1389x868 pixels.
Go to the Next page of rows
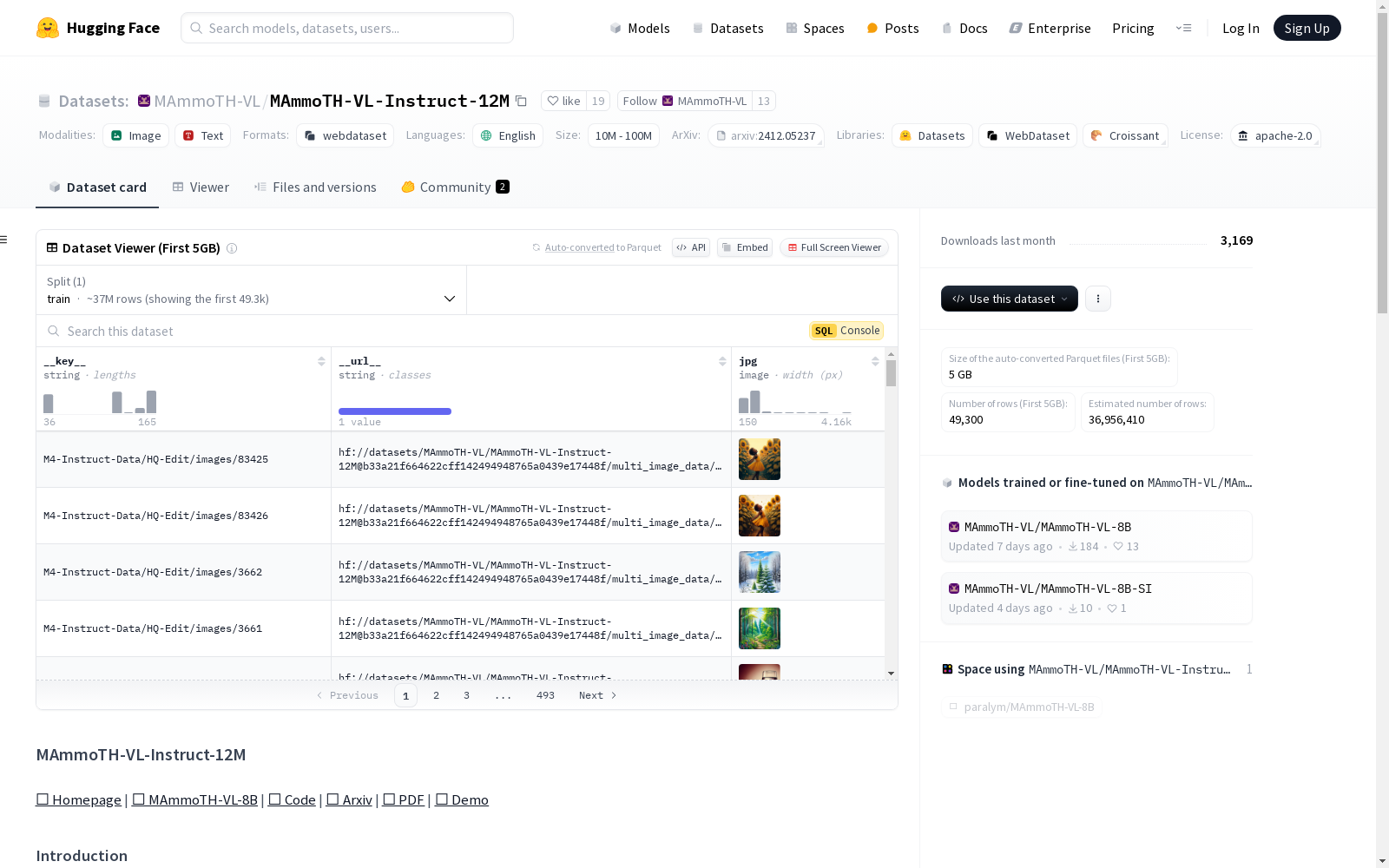pyautogui.click(x=597, y=695)
